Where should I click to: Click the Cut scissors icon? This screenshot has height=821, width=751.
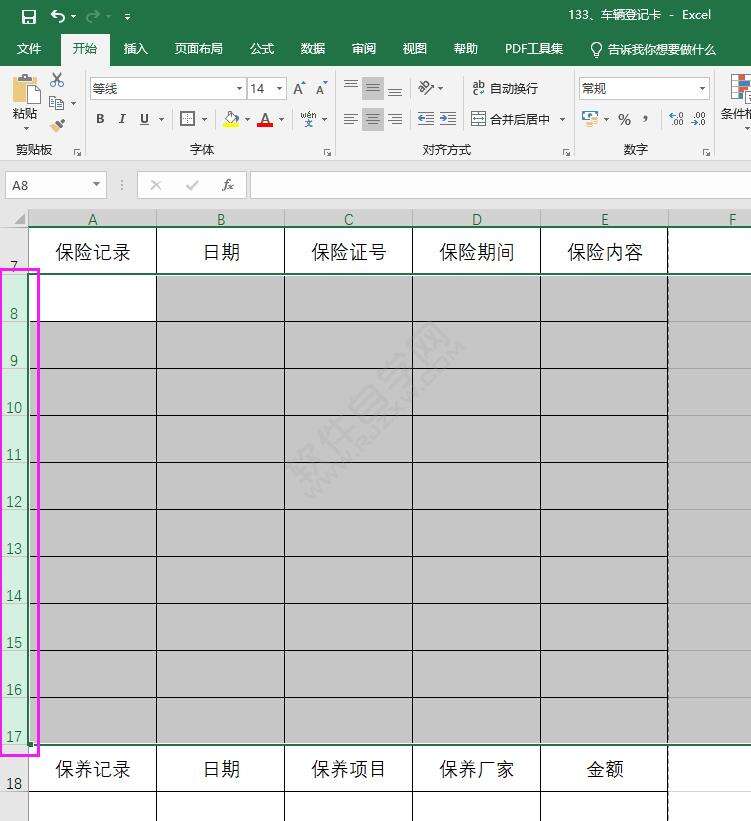[57, 80]
